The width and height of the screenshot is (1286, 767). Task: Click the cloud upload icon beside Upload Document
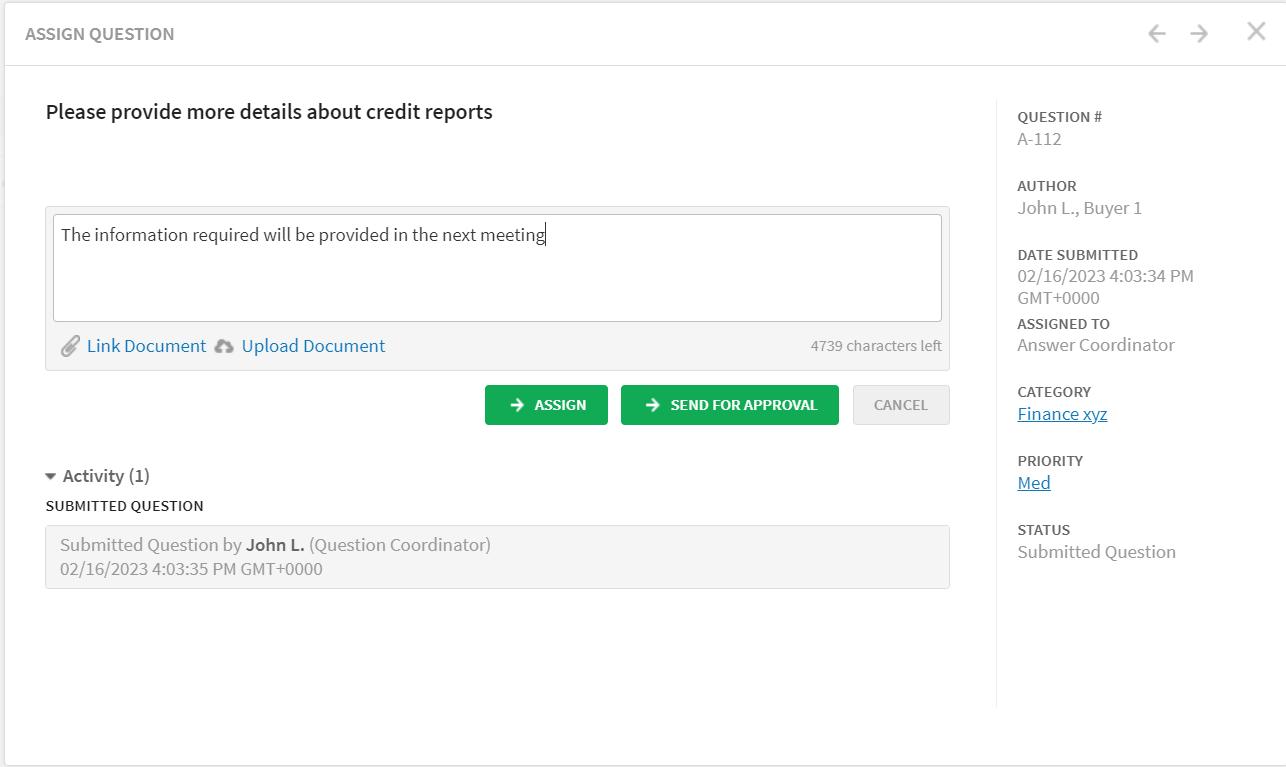[225, 346]
